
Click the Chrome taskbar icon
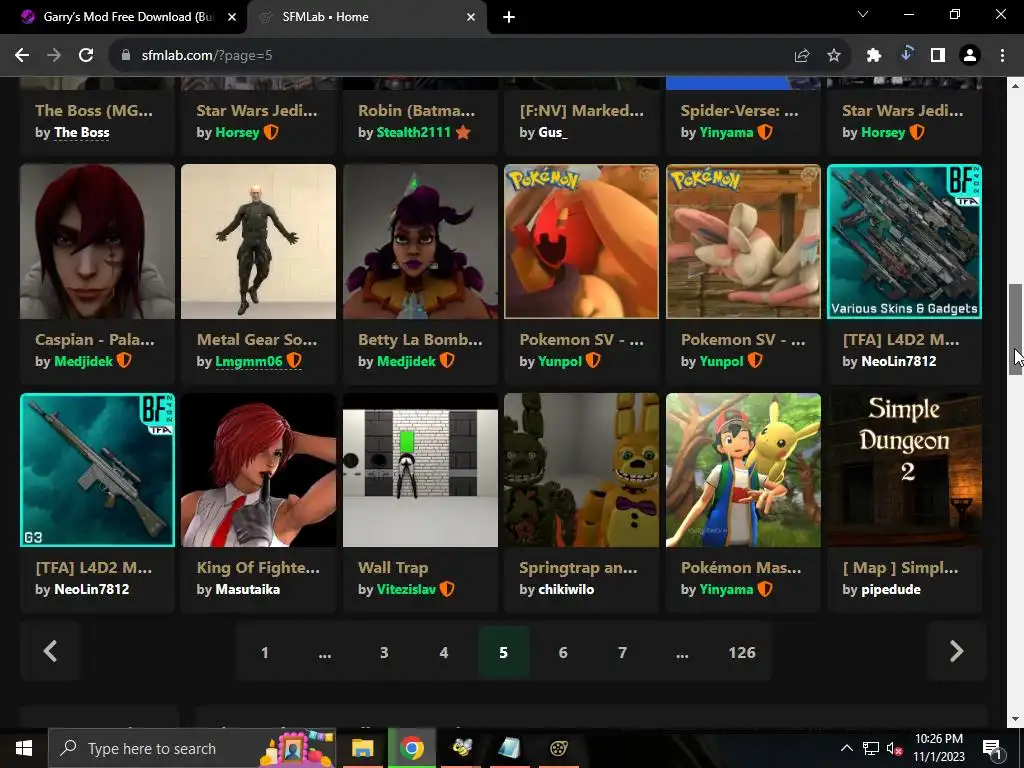[x=411, y=748]
